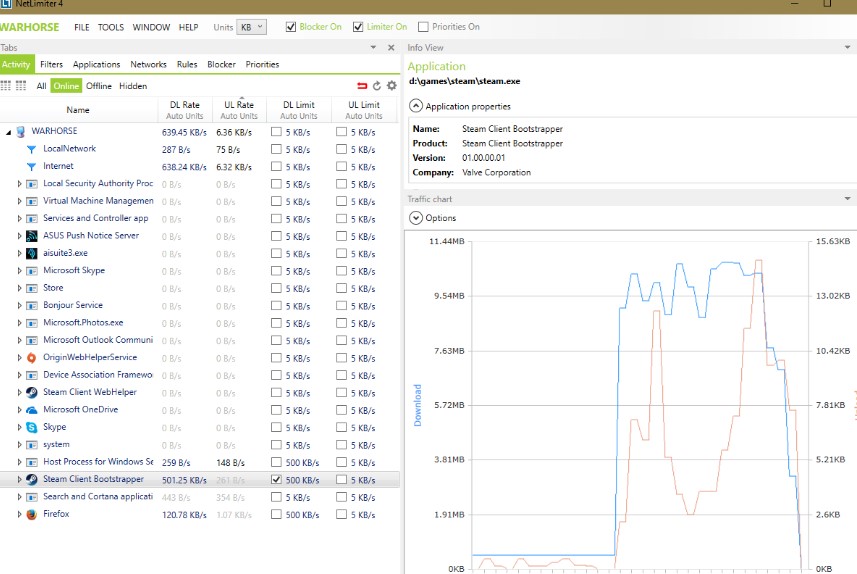Enable the Priorities On checkbox

click(x=424, y=27)
